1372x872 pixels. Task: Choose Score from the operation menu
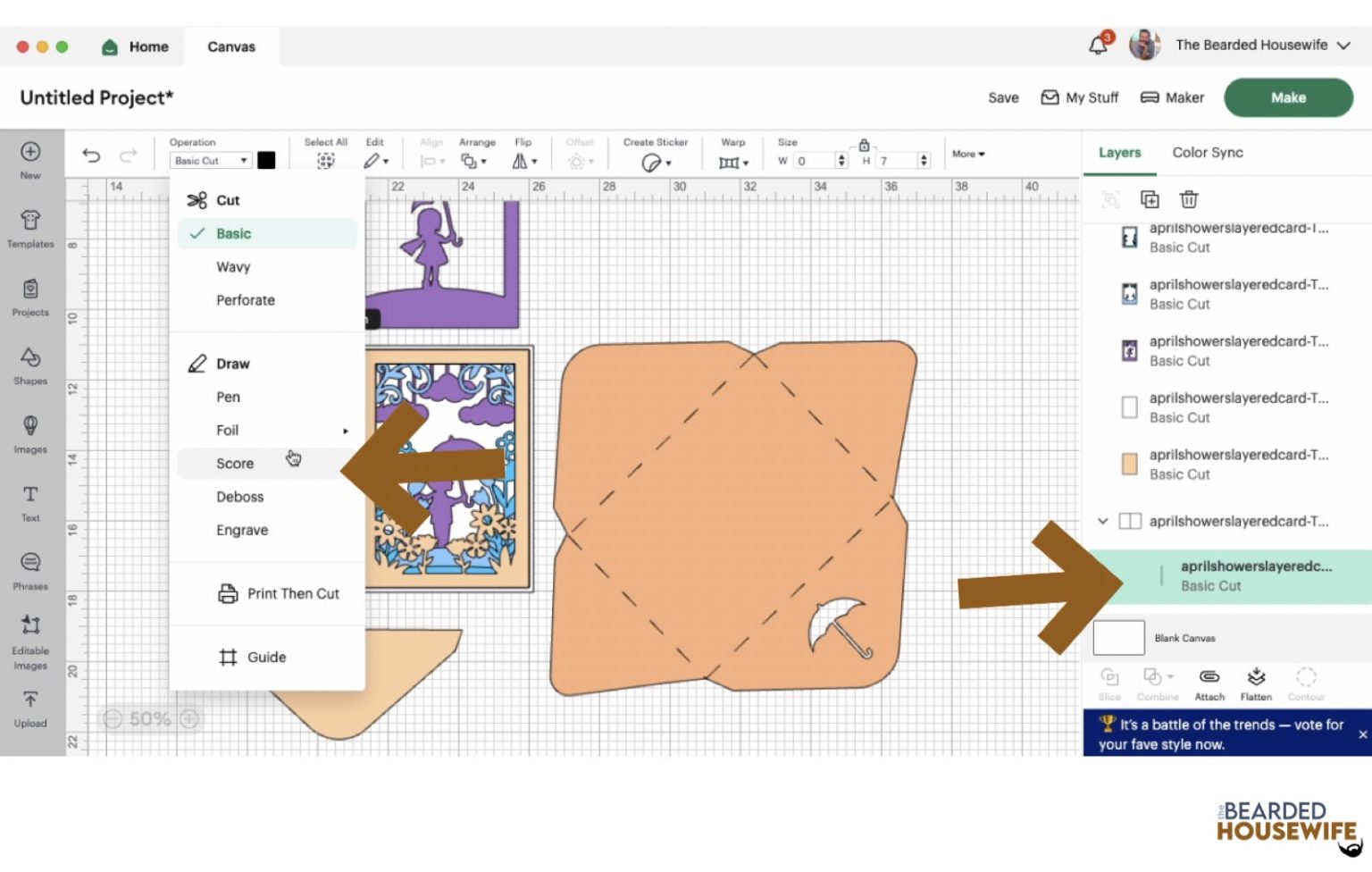[236, 464]
